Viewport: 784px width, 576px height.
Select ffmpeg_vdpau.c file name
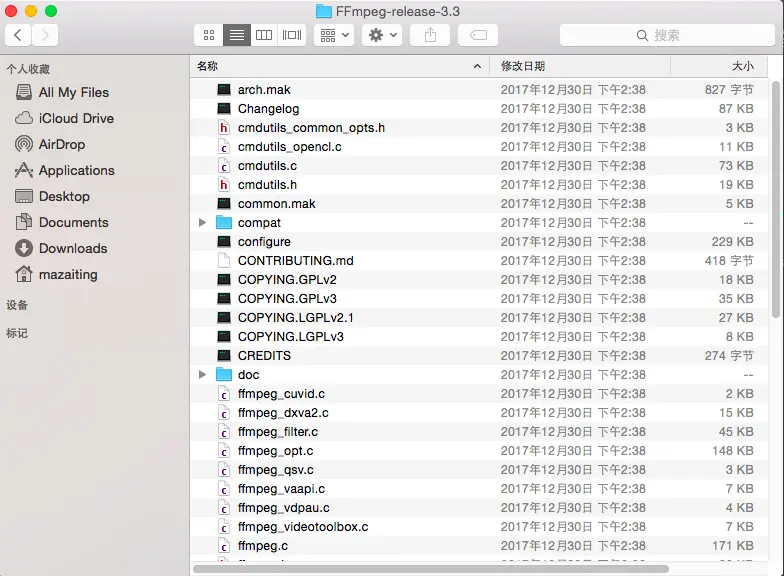click(x=284, y=508)
